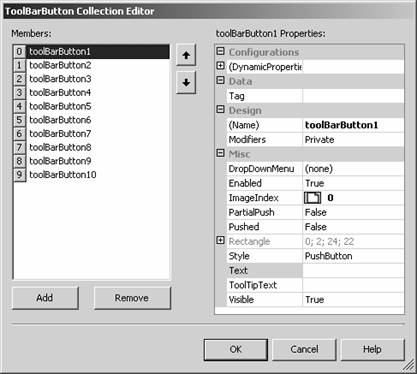Click the PartialPush value False
417x374 pixels.
pyautogui.click(x=353, y=212)
